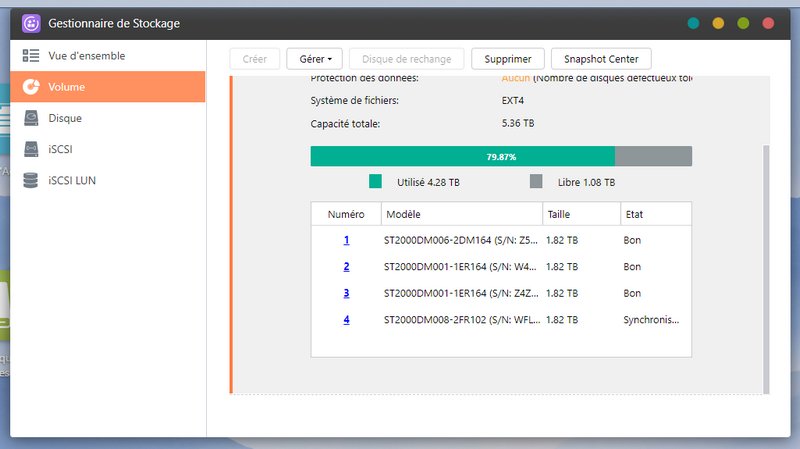800x449 pixels.
Task: Open disk number 4 link
Action: [x=346, y=319]
